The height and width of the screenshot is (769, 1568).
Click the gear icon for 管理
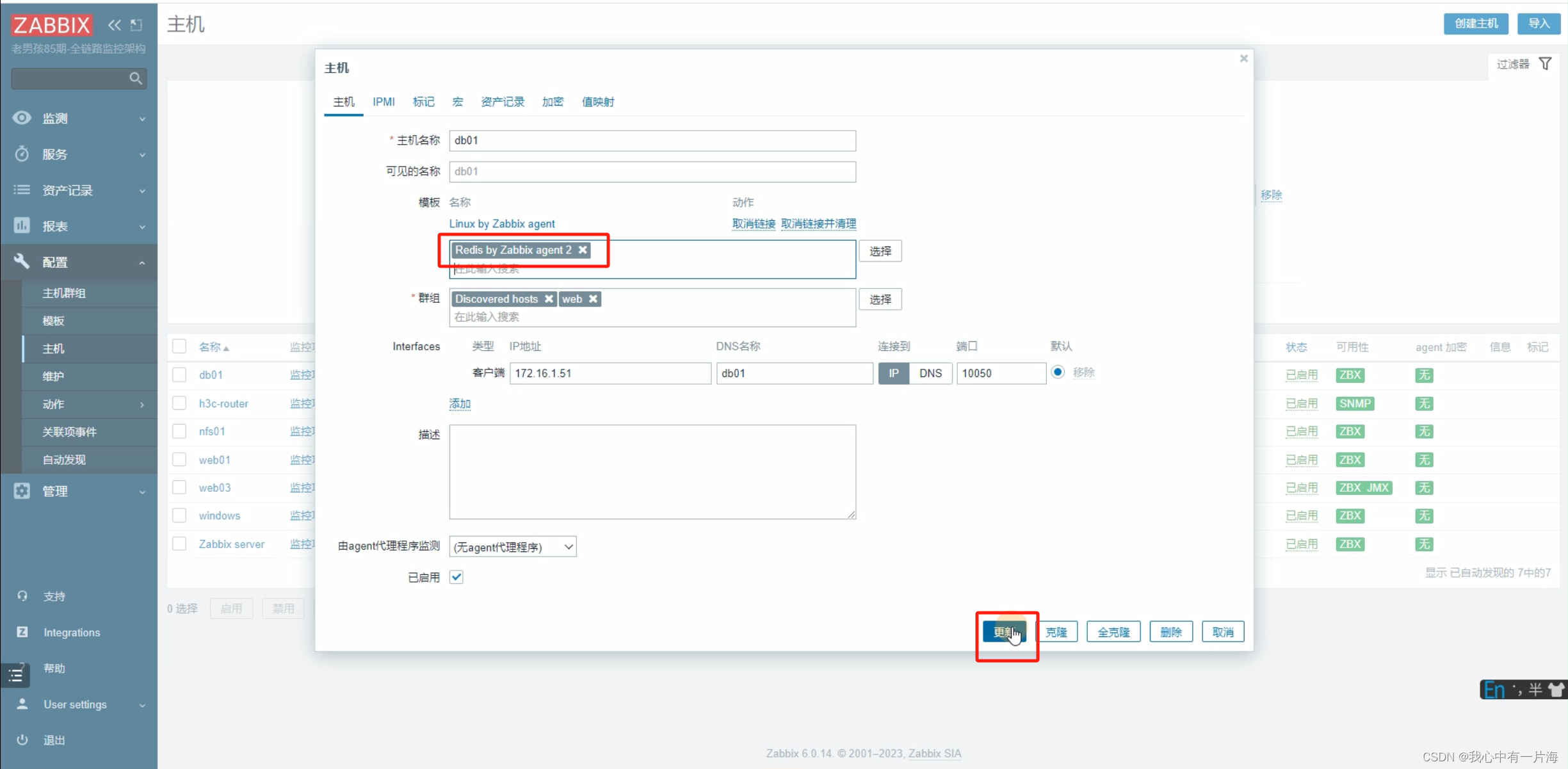click(22, 490)
